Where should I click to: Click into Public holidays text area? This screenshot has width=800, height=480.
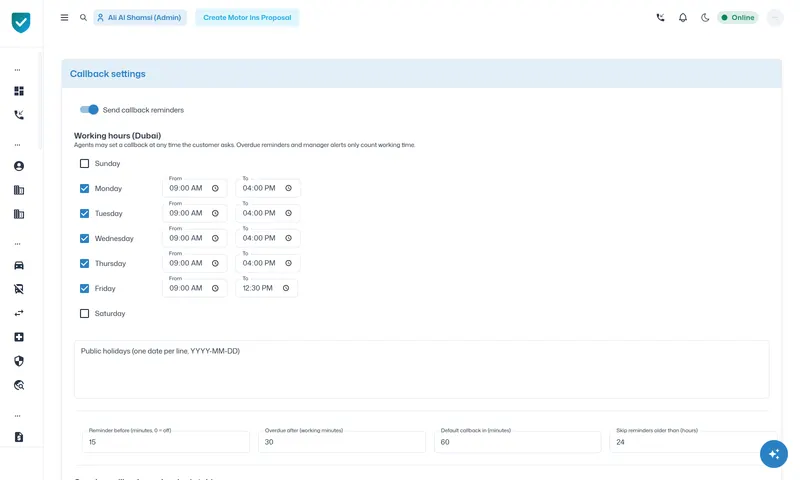[x=421, y=369]
